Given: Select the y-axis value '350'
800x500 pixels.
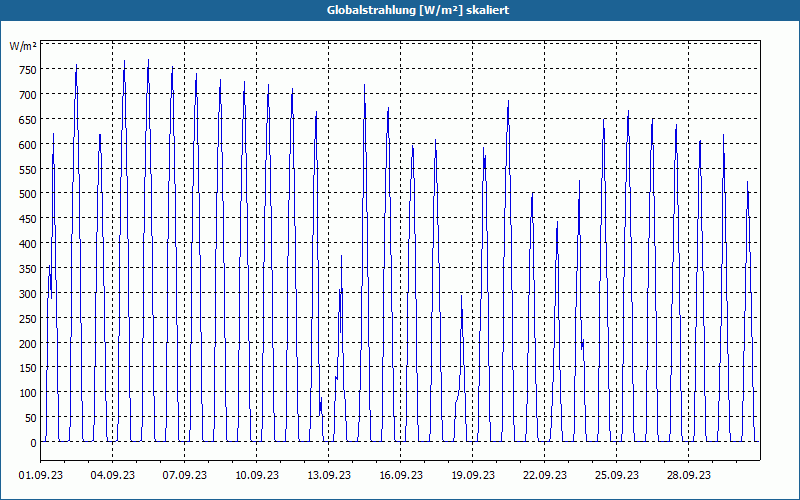Looking at the screenshot, I should click(28, 269).
